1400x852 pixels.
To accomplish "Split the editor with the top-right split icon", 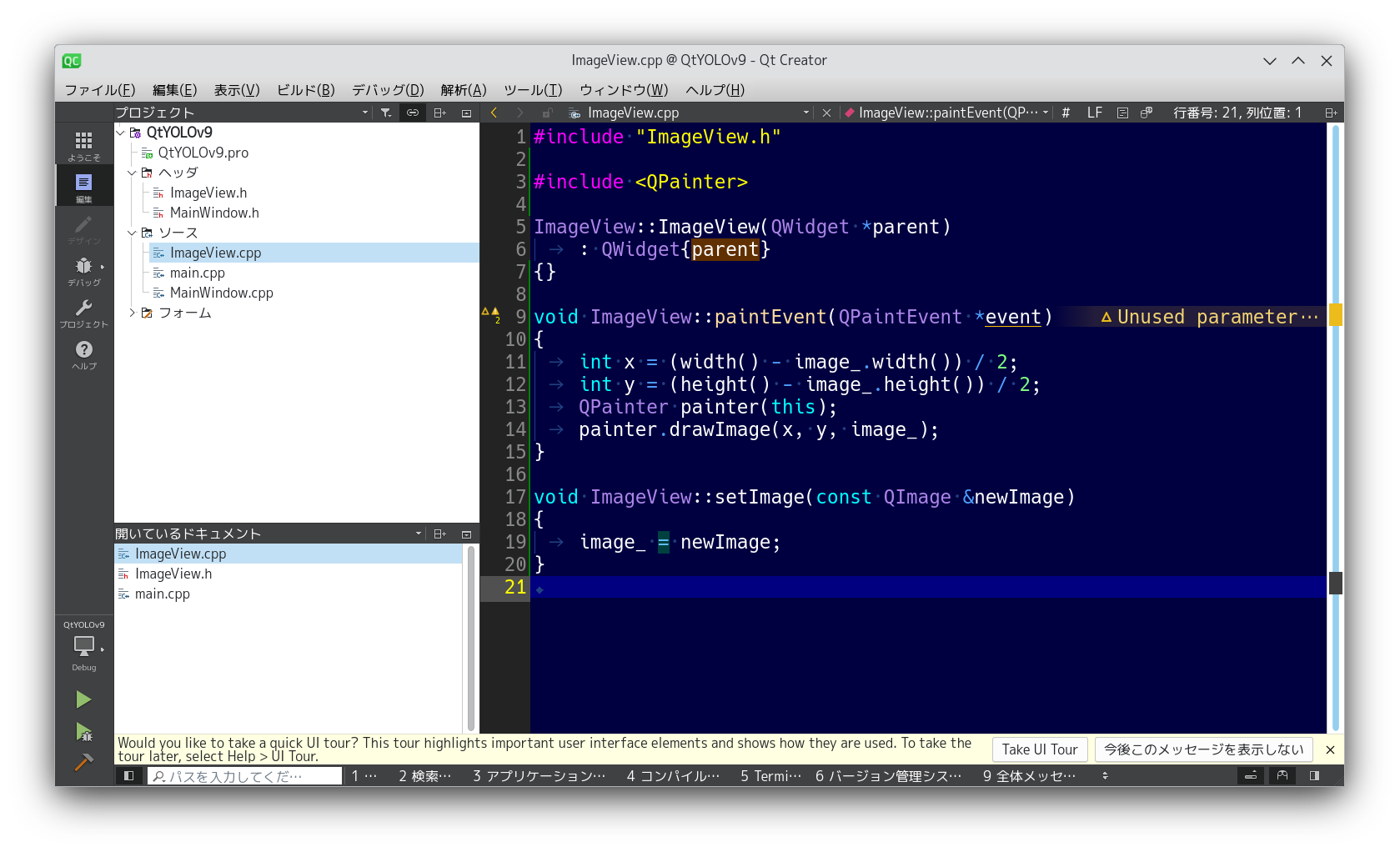I will click(x=1331, y=113).
